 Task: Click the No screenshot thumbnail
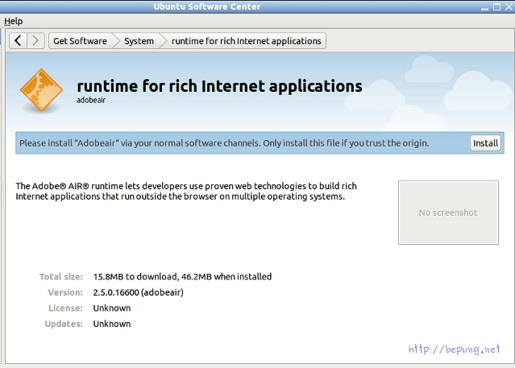pyautogui.click(x=448, y=212)
